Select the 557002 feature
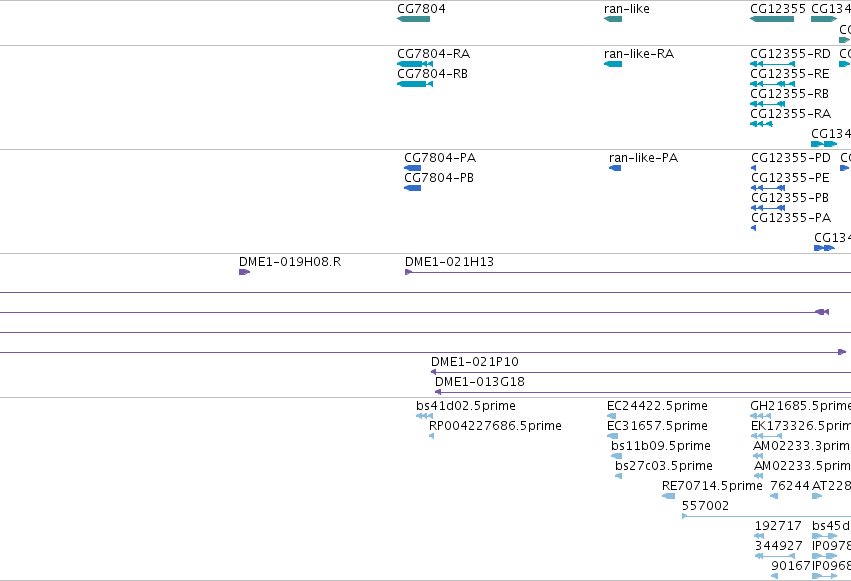The width and height of the screenshot is (851, 581). click(766, 516)
